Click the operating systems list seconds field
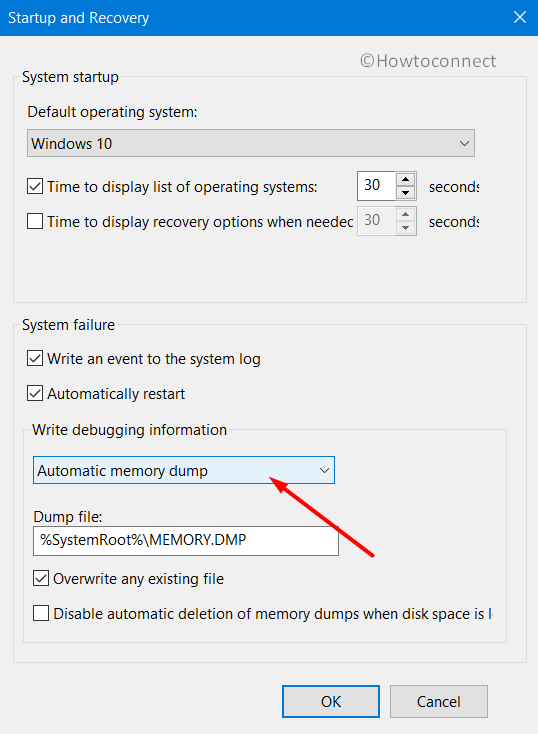Screen dimensions: 538x734 coord(377,186)
